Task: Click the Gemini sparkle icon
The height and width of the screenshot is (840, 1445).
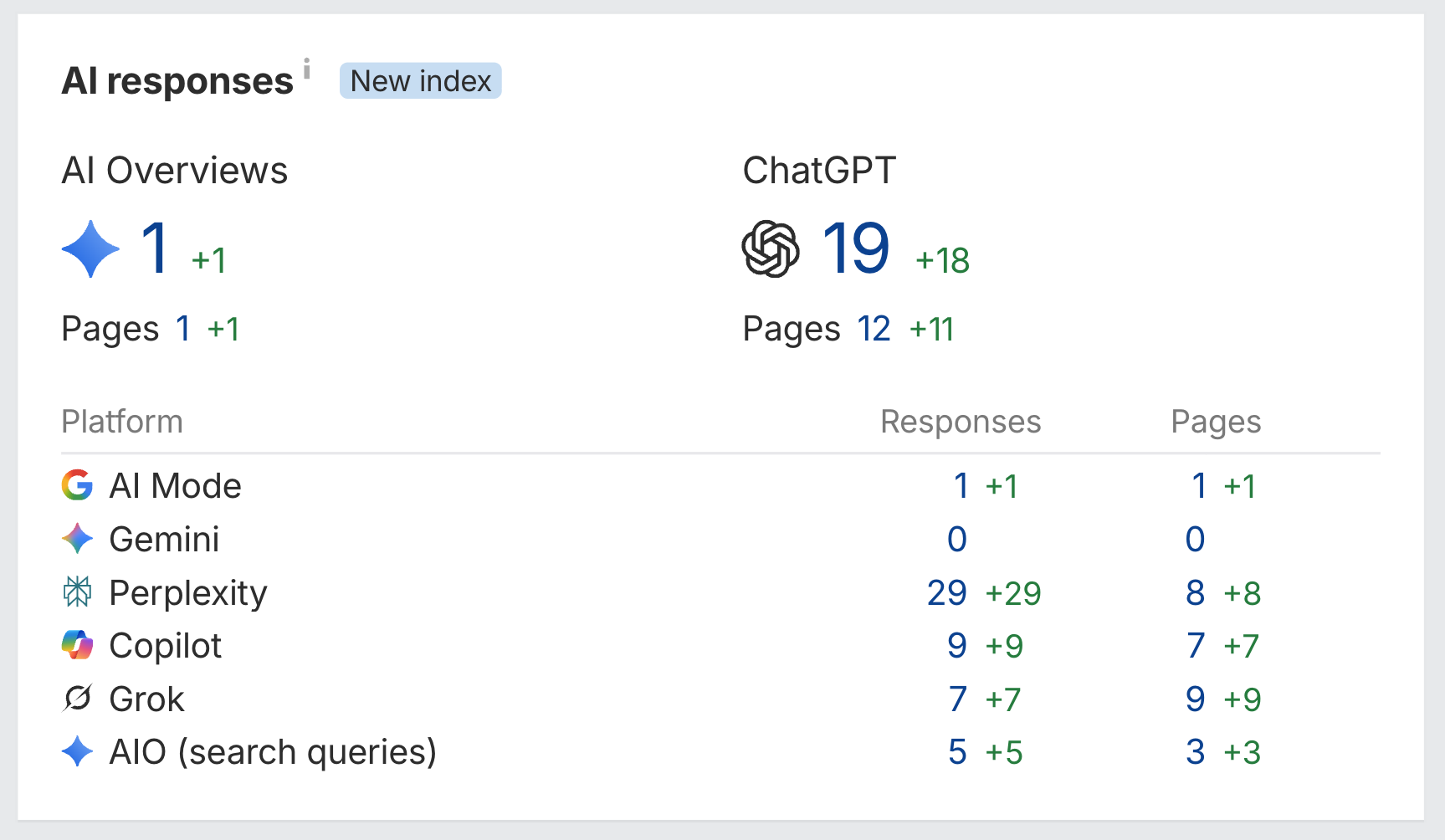Action: 77,539
